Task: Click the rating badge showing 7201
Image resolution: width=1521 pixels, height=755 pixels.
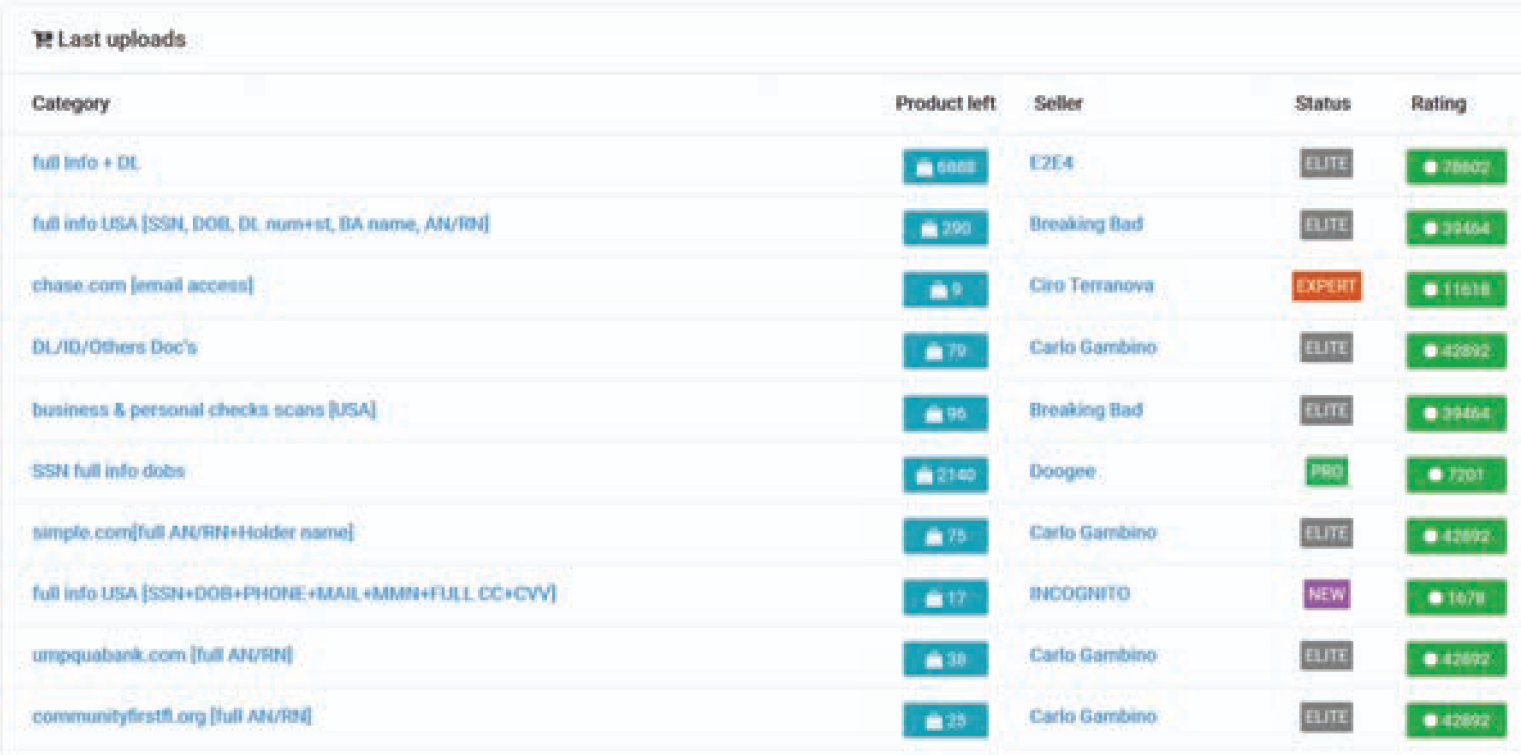Action: 1456,475
